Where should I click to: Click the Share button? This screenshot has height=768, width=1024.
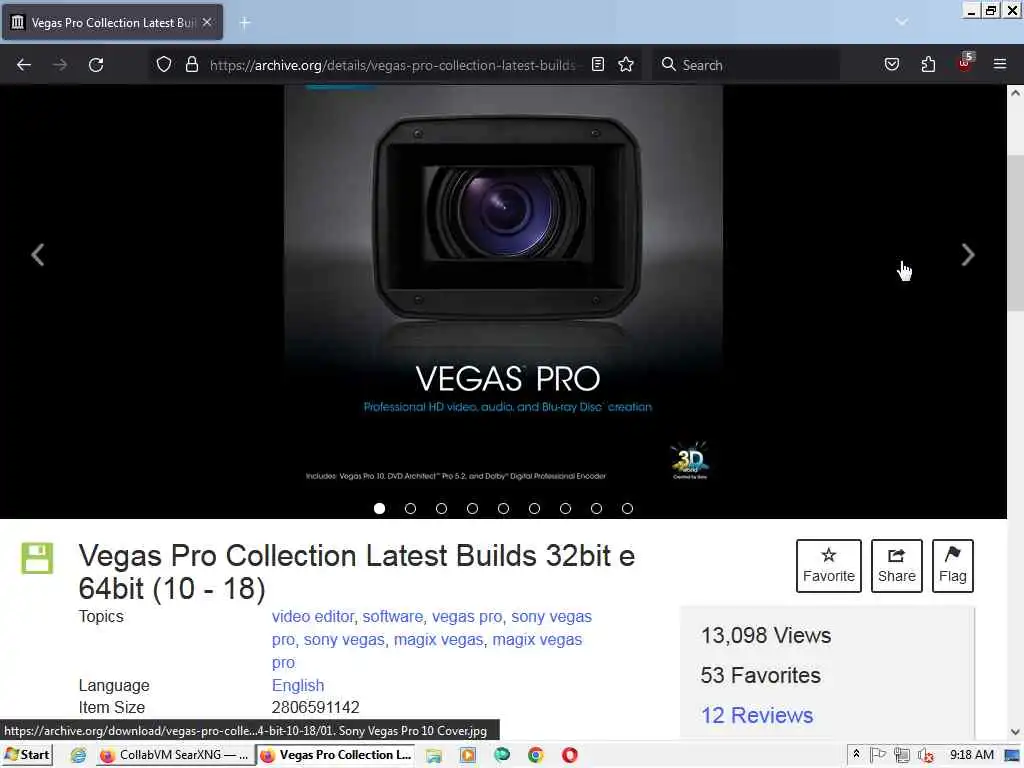tap(897, 566)
